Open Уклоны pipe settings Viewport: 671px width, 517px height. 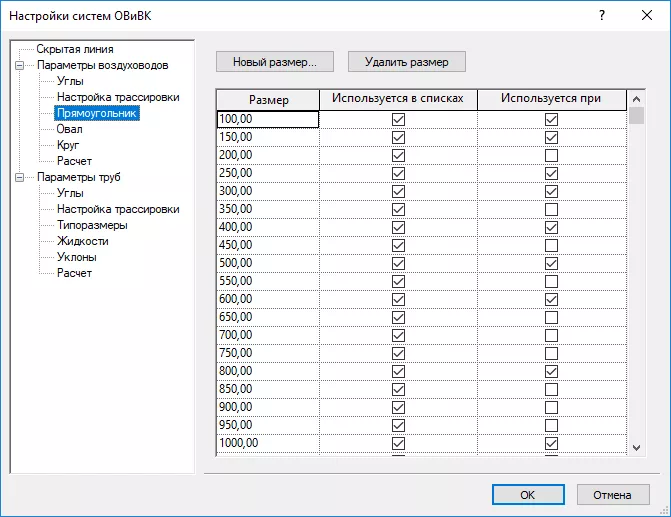pos(78,257)
